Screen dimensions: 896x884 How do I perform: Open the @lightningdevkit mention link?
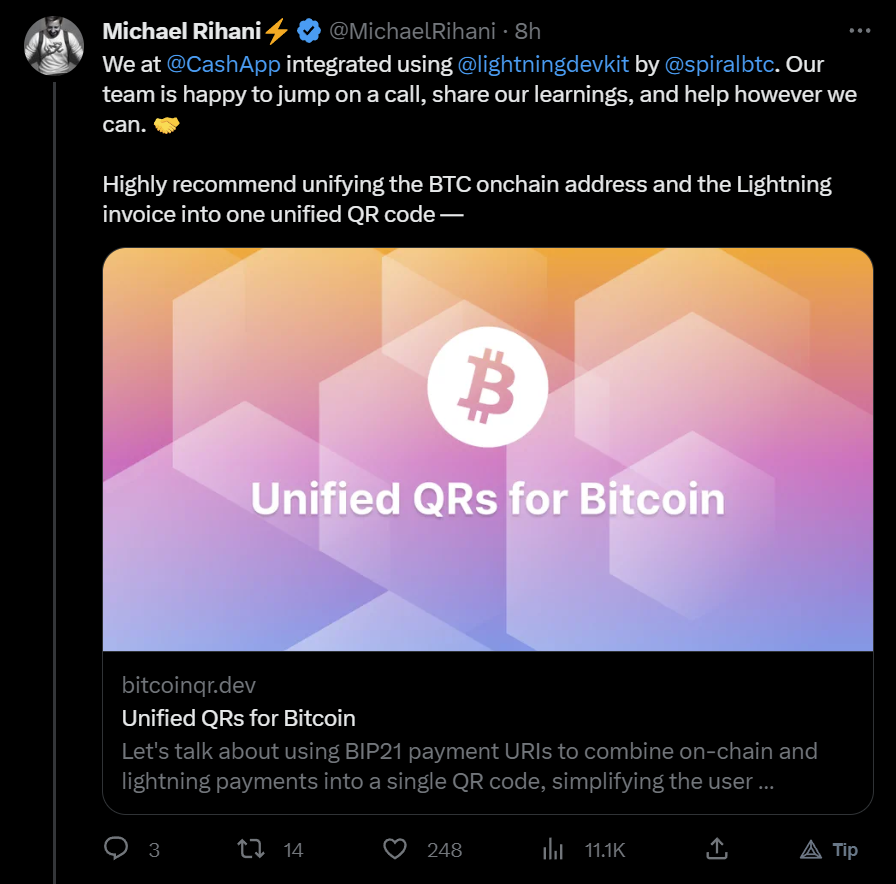coord(543,65)
